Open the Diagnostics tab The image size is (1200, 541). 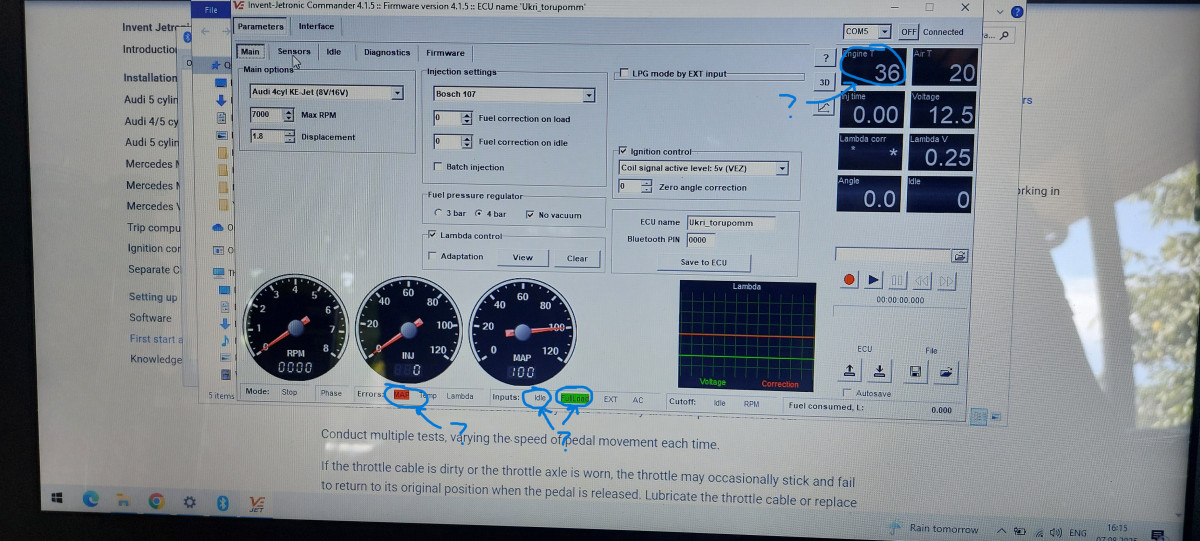[387, 52]
